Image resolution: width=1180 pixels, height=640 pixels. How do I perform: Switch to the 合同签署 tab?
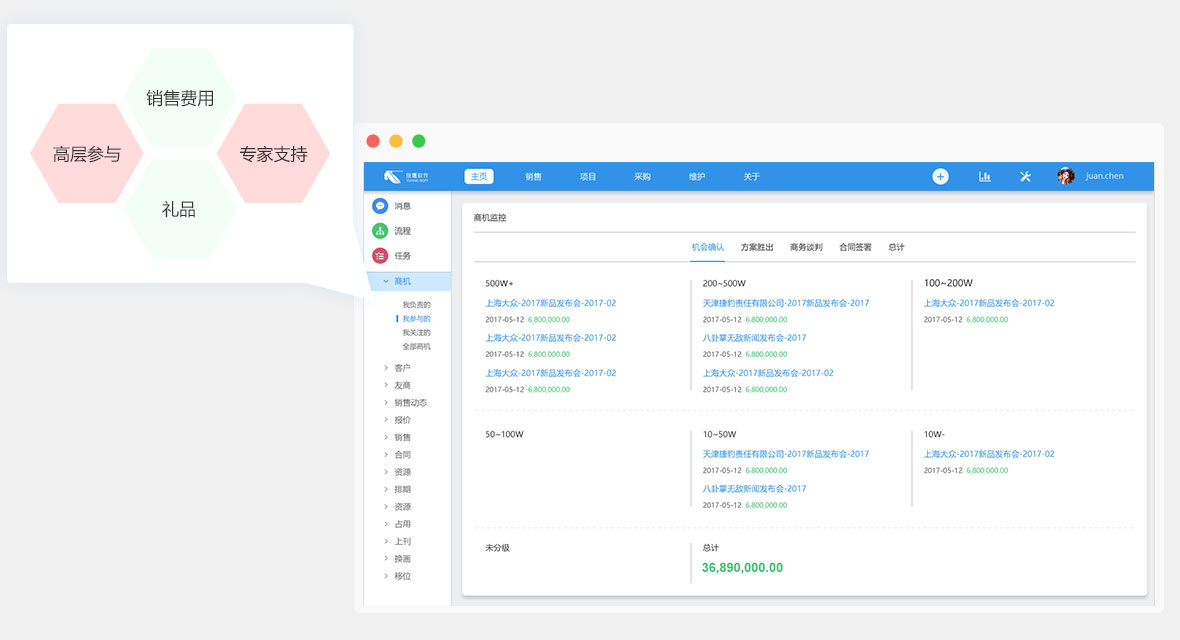(x=855, y=247)
